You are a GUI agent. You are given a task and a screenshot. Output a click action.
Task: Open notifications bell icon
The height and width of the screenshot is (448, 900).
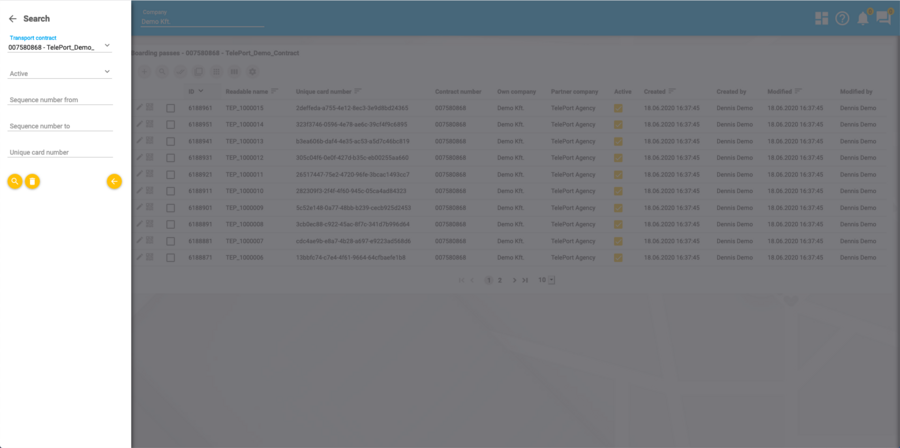(862, 18)
